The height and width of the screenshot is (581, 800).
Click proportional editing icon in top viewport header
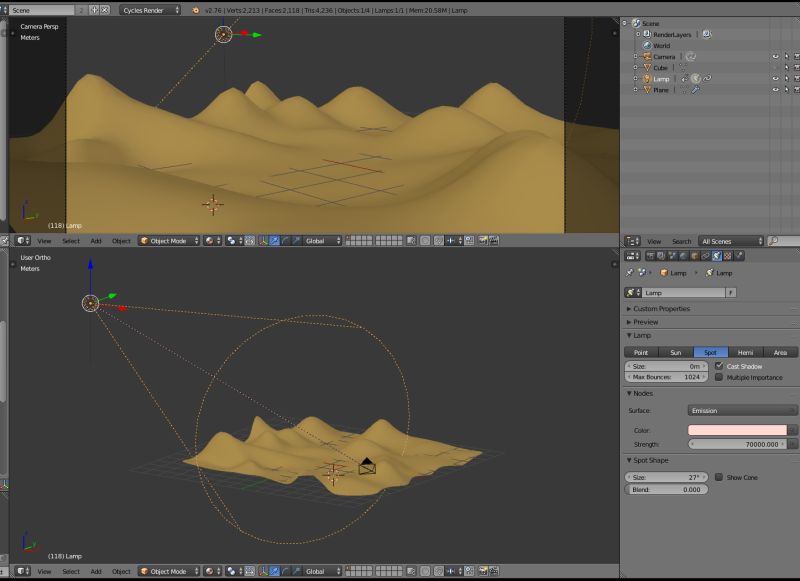[x=425, y=241]
